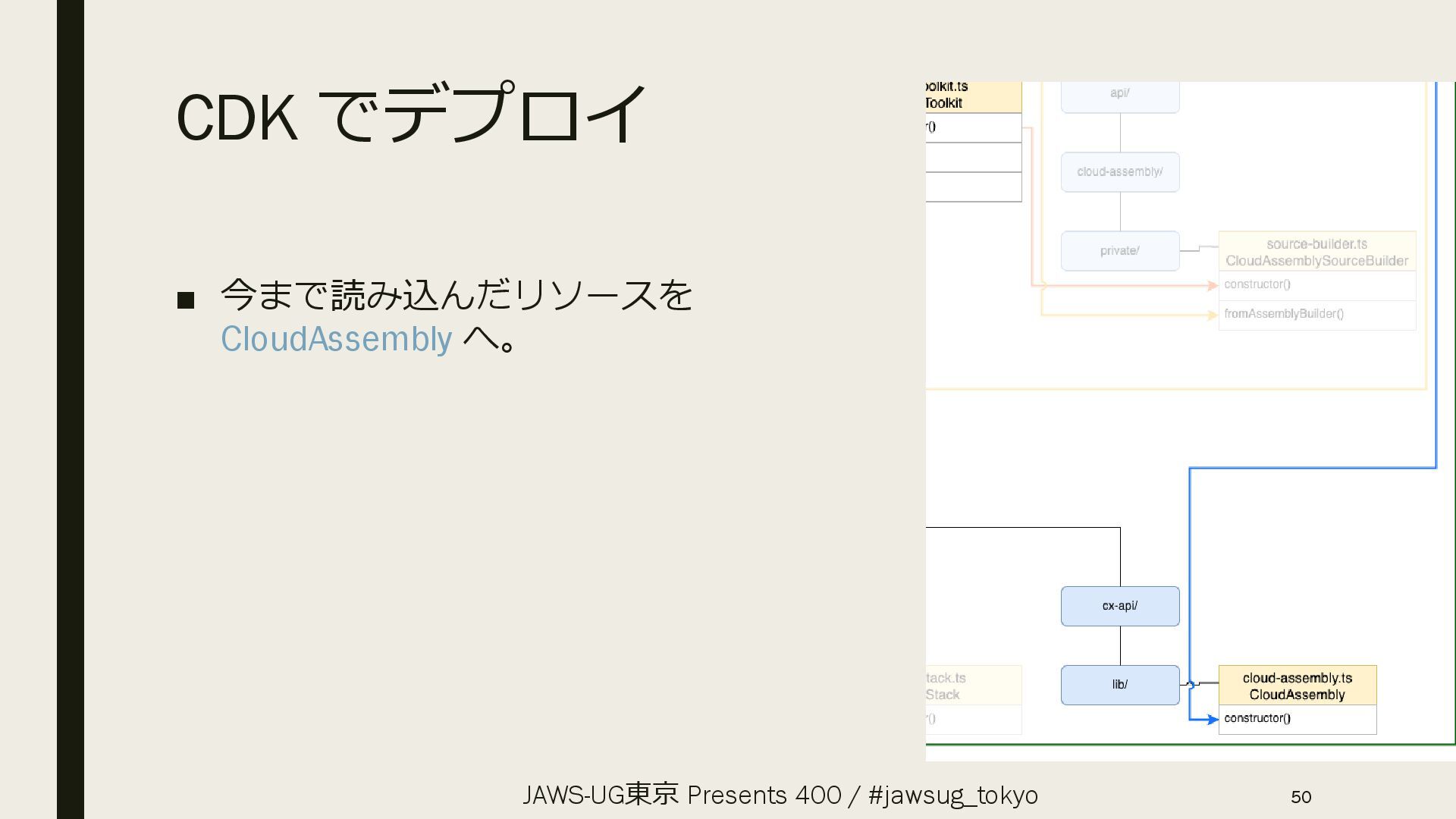Screen dimensions: 1456x819
Task: Click the cx-api/ folder box
Action: (x=1119, y=606)
